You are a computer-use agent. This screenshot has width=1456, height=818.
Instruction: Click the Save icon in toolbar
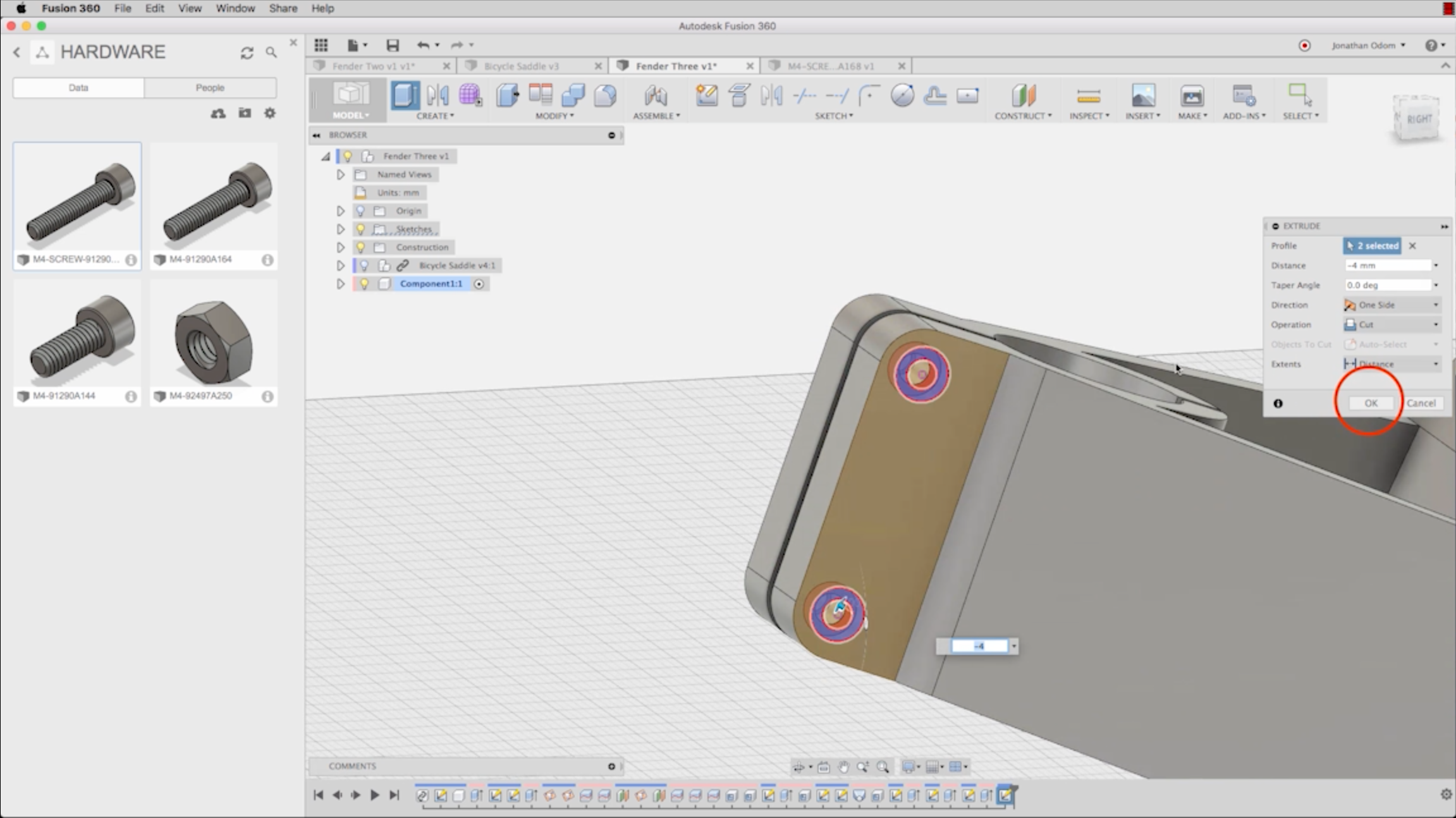393,45
